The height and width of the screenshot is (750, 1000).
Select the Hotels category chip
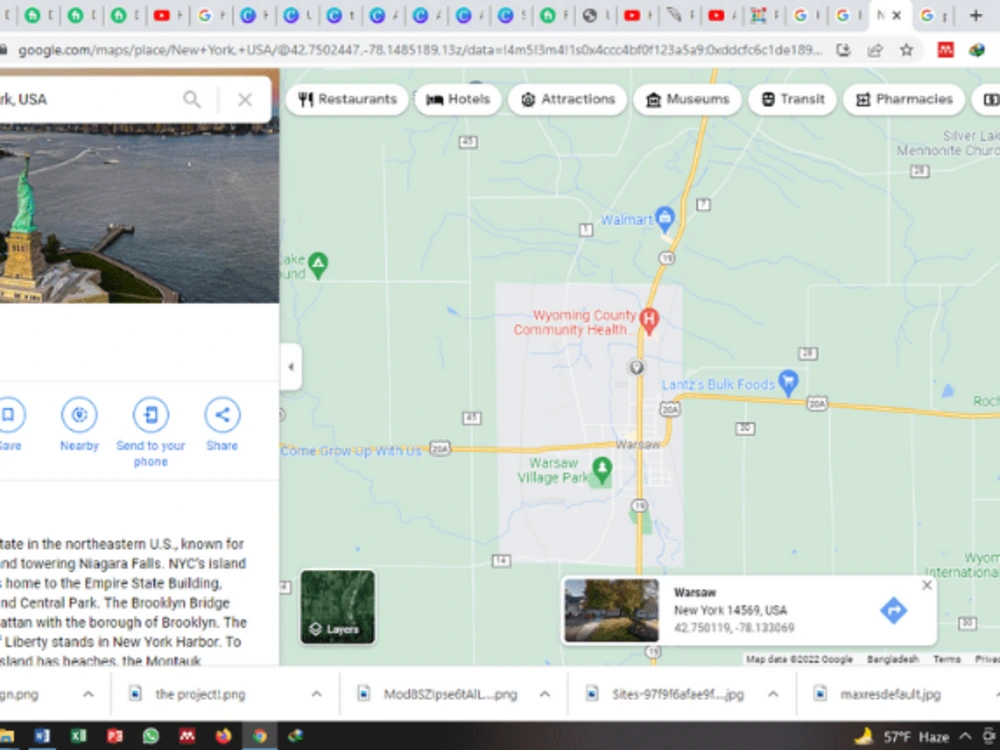click(x=458, y=99)
